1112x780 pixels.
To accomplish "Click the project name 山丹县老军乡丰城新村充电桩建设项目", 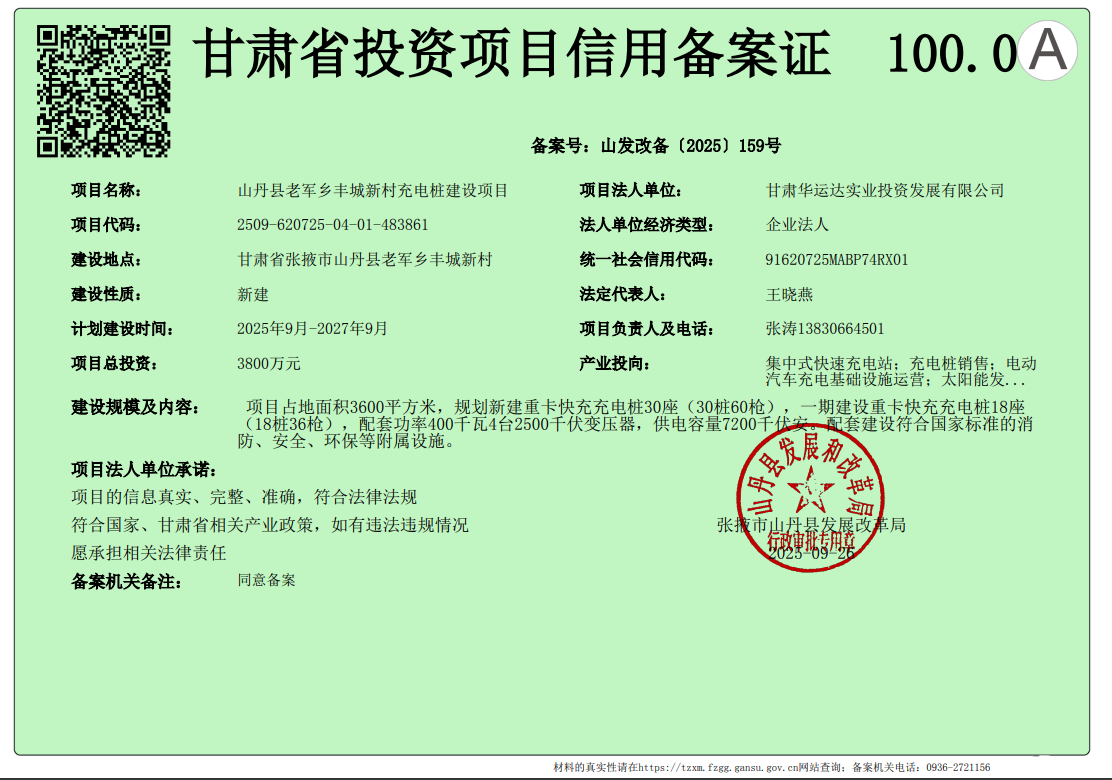I will click(373, 191).
